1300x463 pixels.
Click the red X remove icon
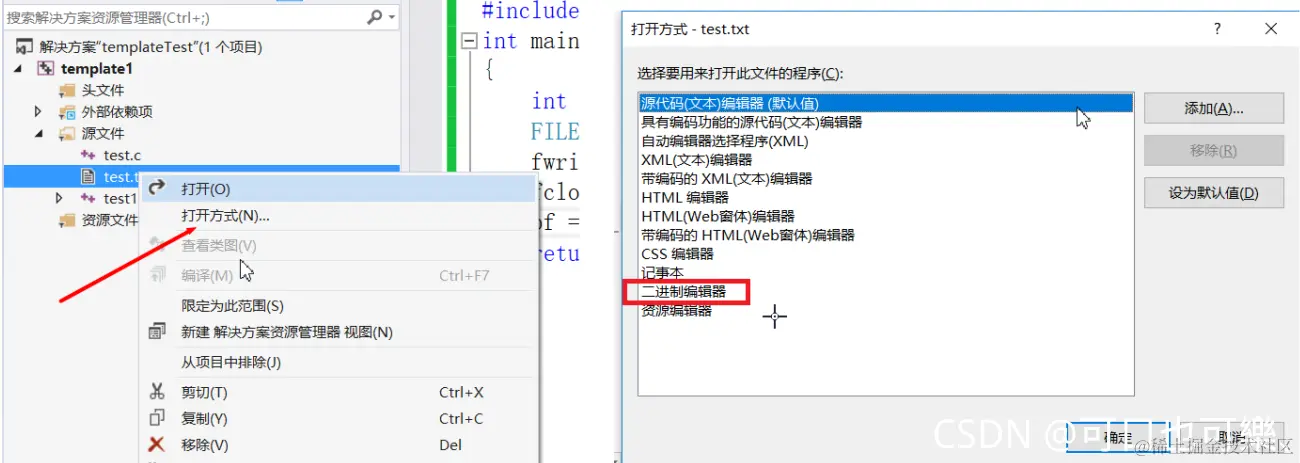pos(156,444)
